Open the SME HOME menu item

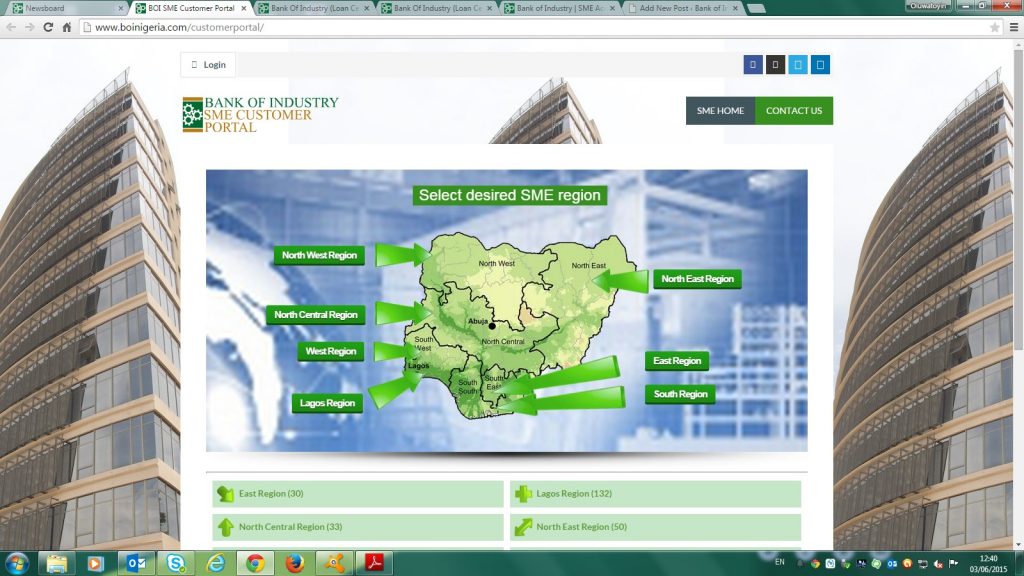pyautogui.click(x=720, y=110)
